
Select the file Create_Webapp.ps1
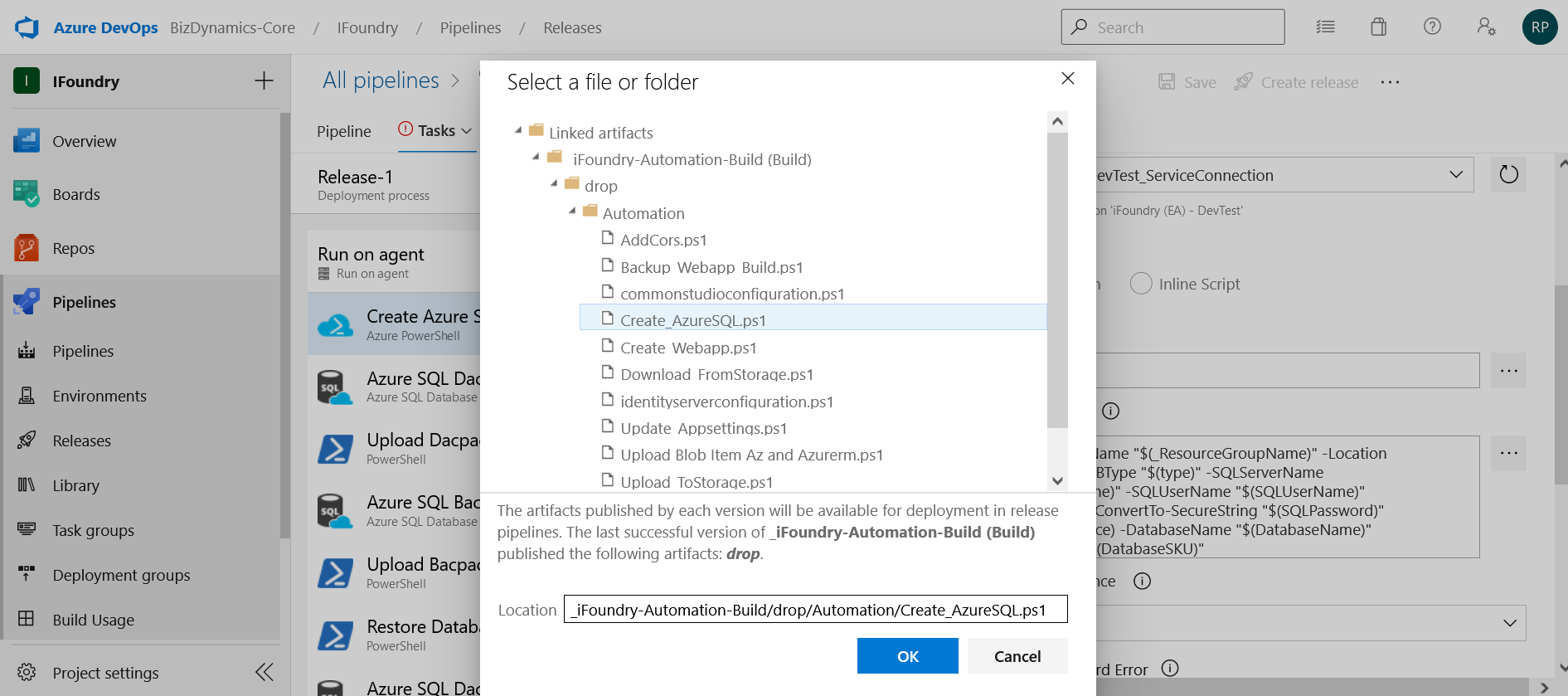(x=688, y=348)
